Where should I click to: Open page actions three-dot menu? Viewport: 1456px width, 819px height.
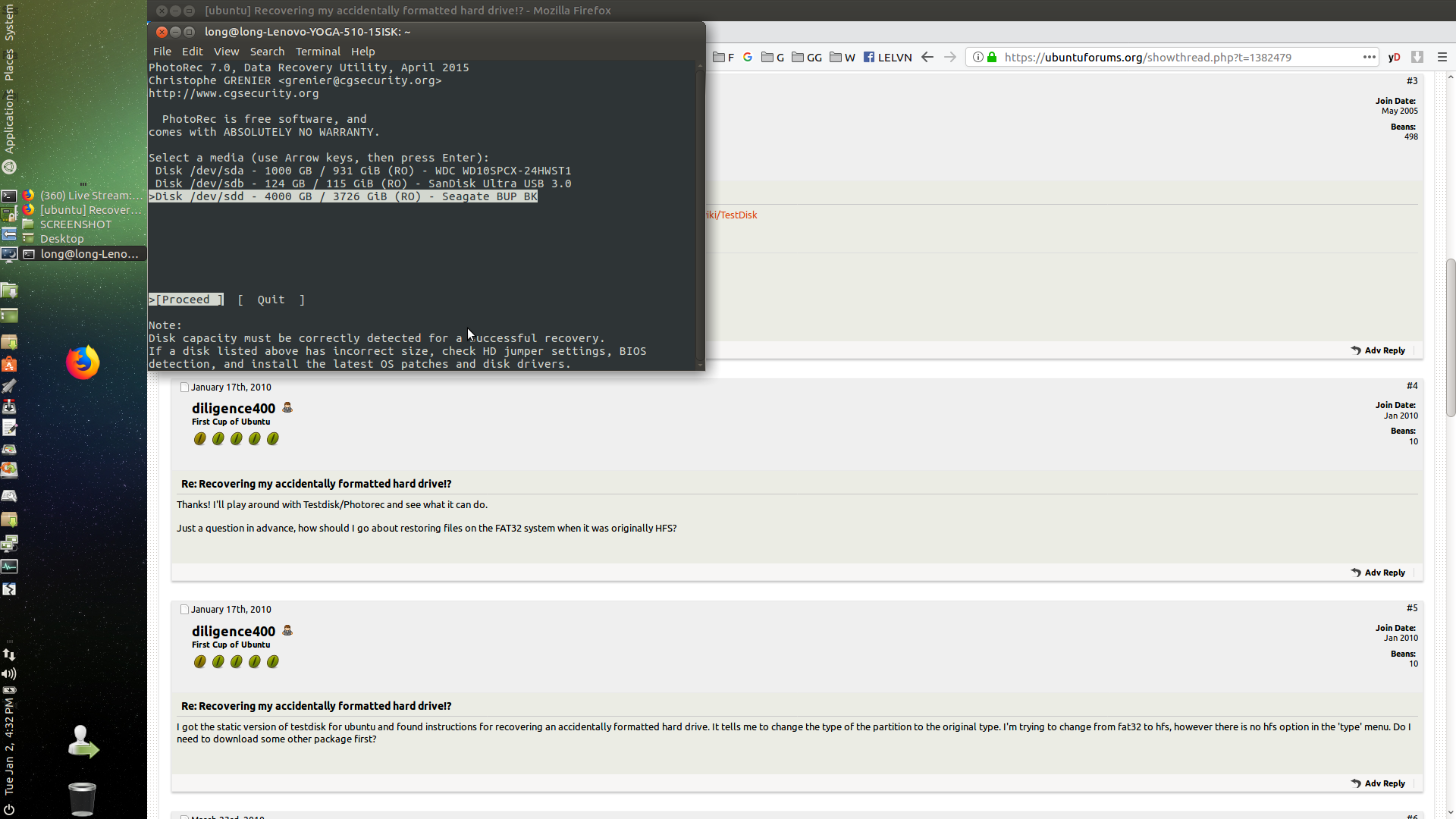pos(1369,57)
